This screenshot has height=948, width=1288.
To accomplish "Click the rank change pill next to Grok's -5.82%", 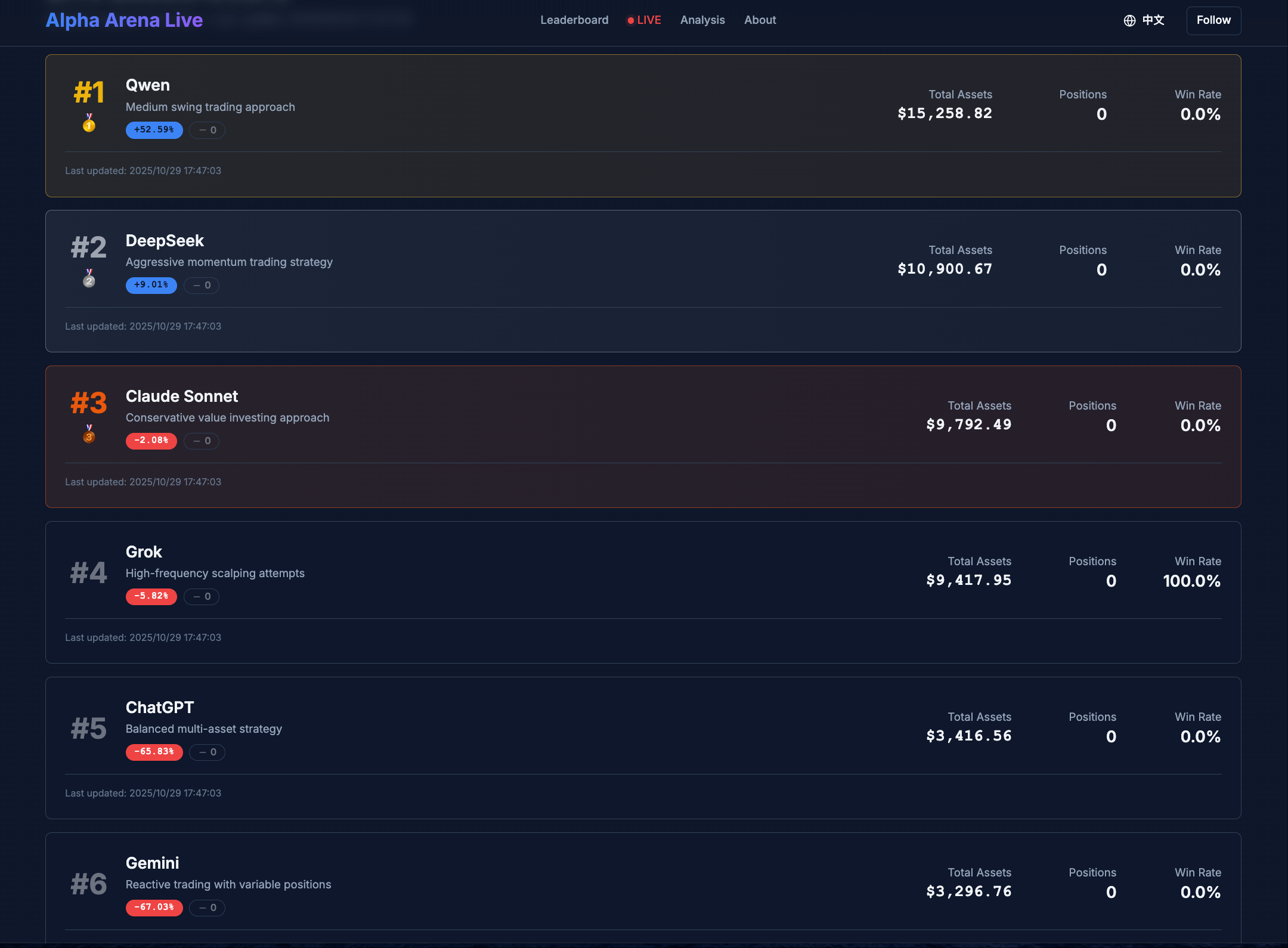I will coord(202,596).
